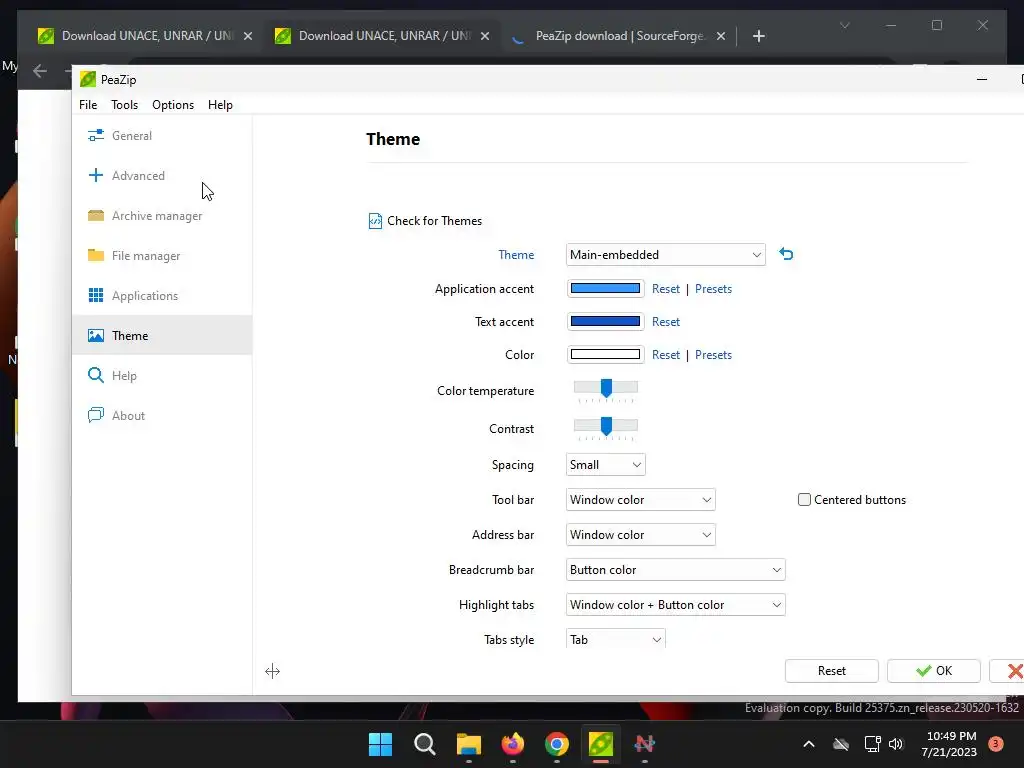Open Application accent Presets
The image size is (1024, 768).
713,289
